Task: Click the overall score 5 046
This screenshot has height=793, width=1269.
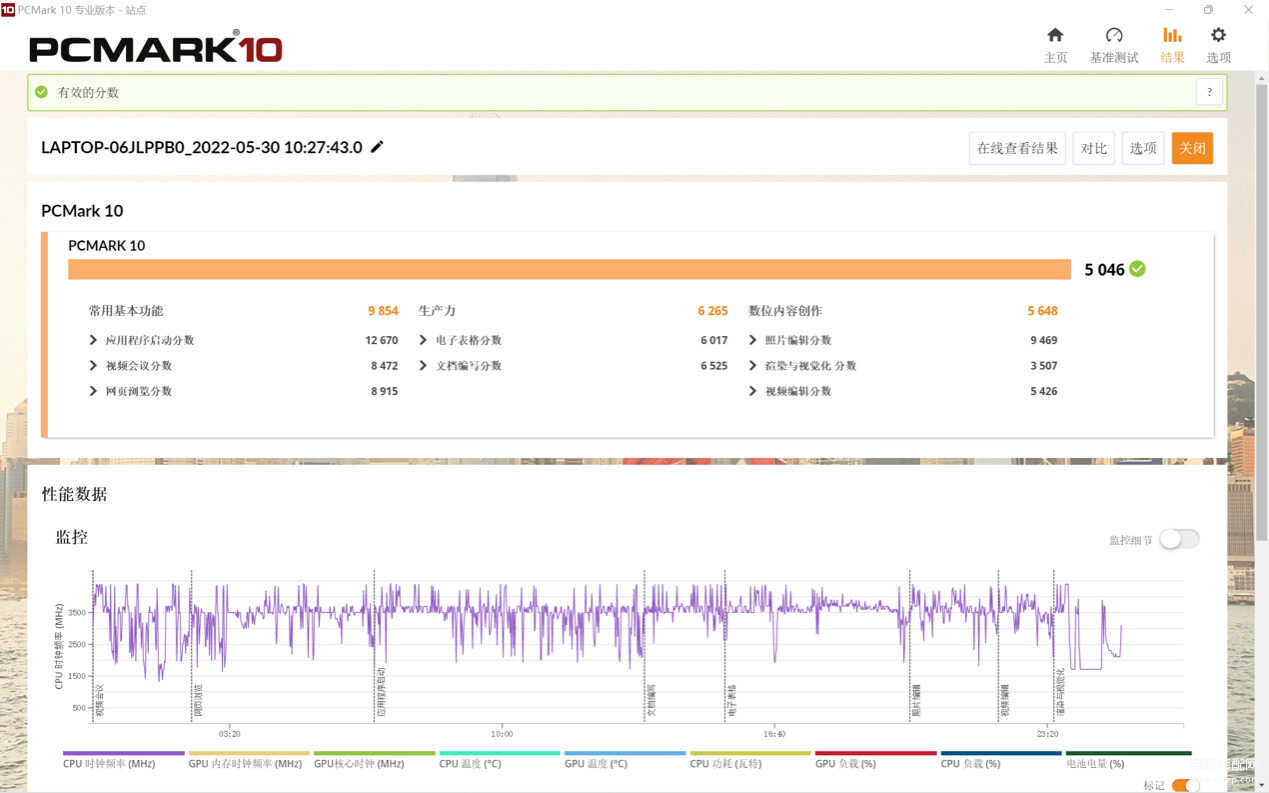Action: click(x=1104, y=270)
